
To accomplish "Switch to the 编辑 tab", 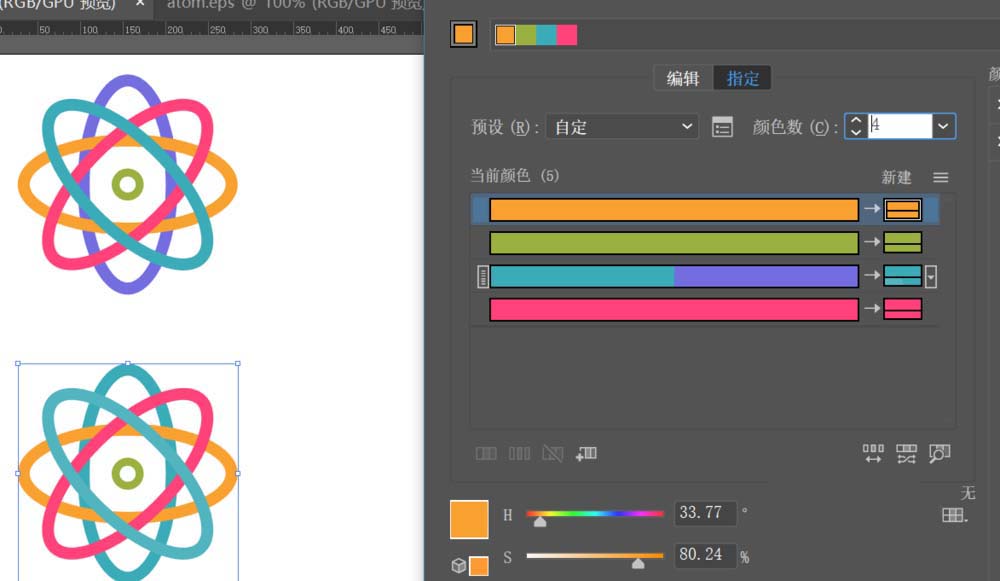I will pos(683,78).
